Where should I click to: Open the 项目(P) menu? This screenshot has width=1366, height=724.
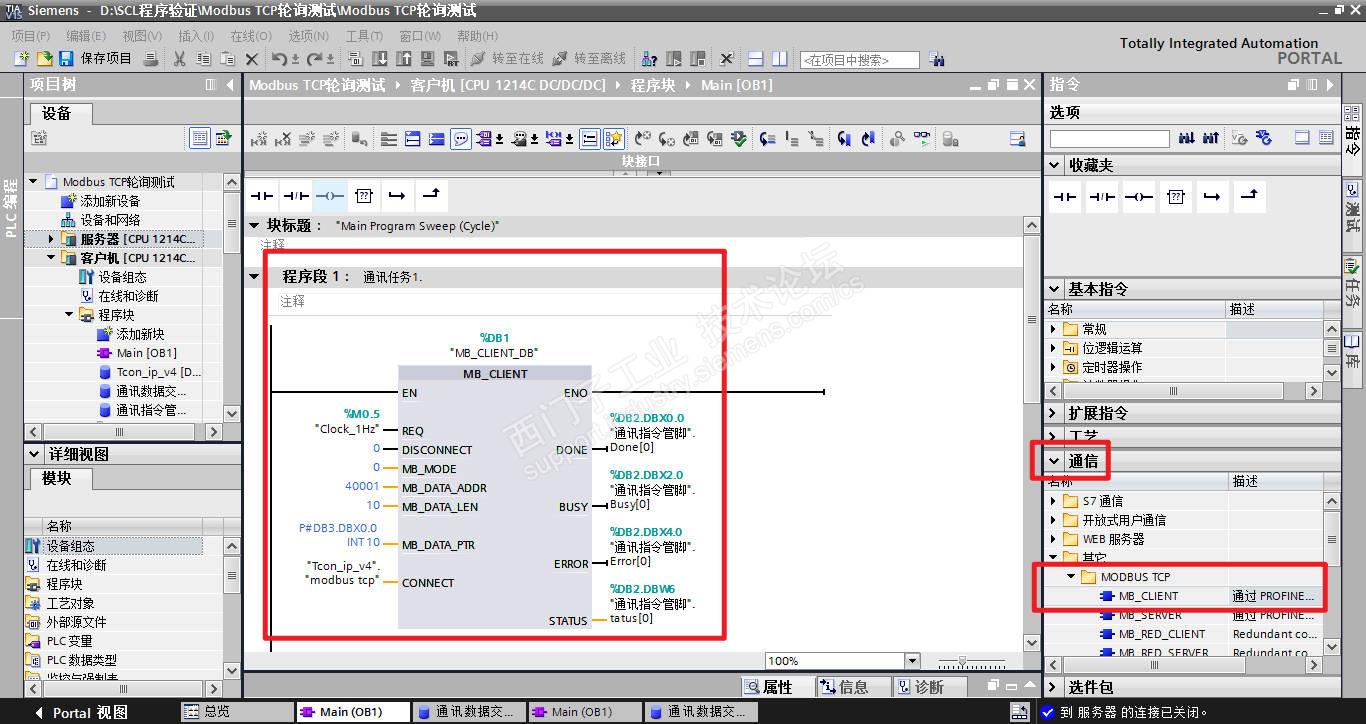(x=30, y=35)
